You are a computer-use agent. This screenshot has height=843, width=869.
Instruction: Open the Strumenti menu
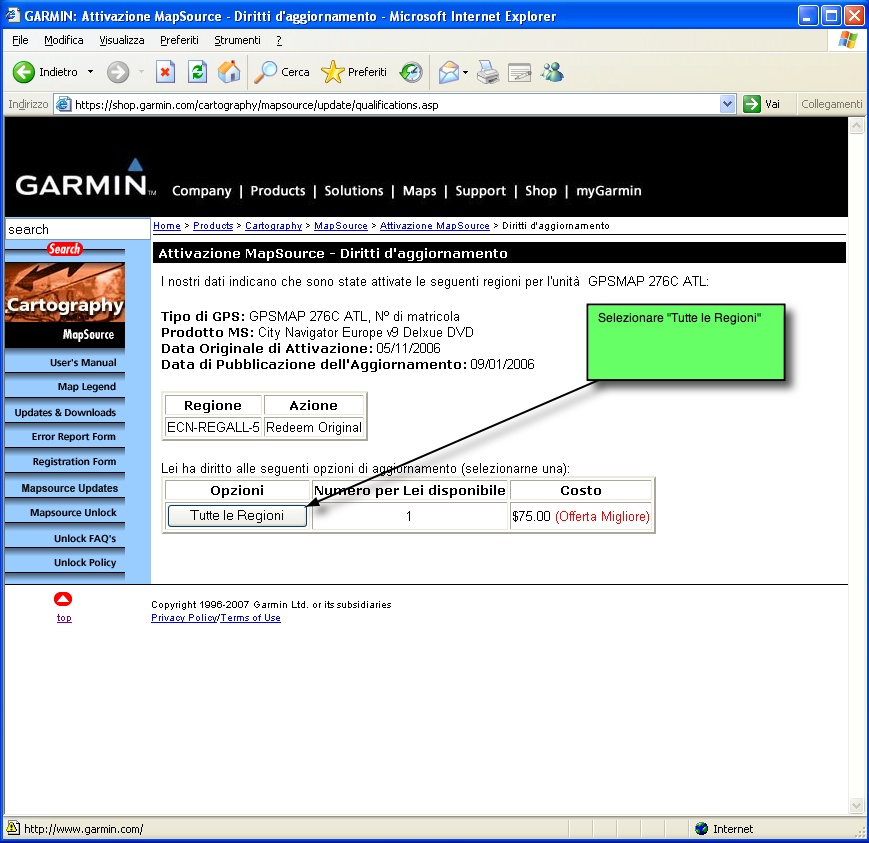[x=237, y=40]
